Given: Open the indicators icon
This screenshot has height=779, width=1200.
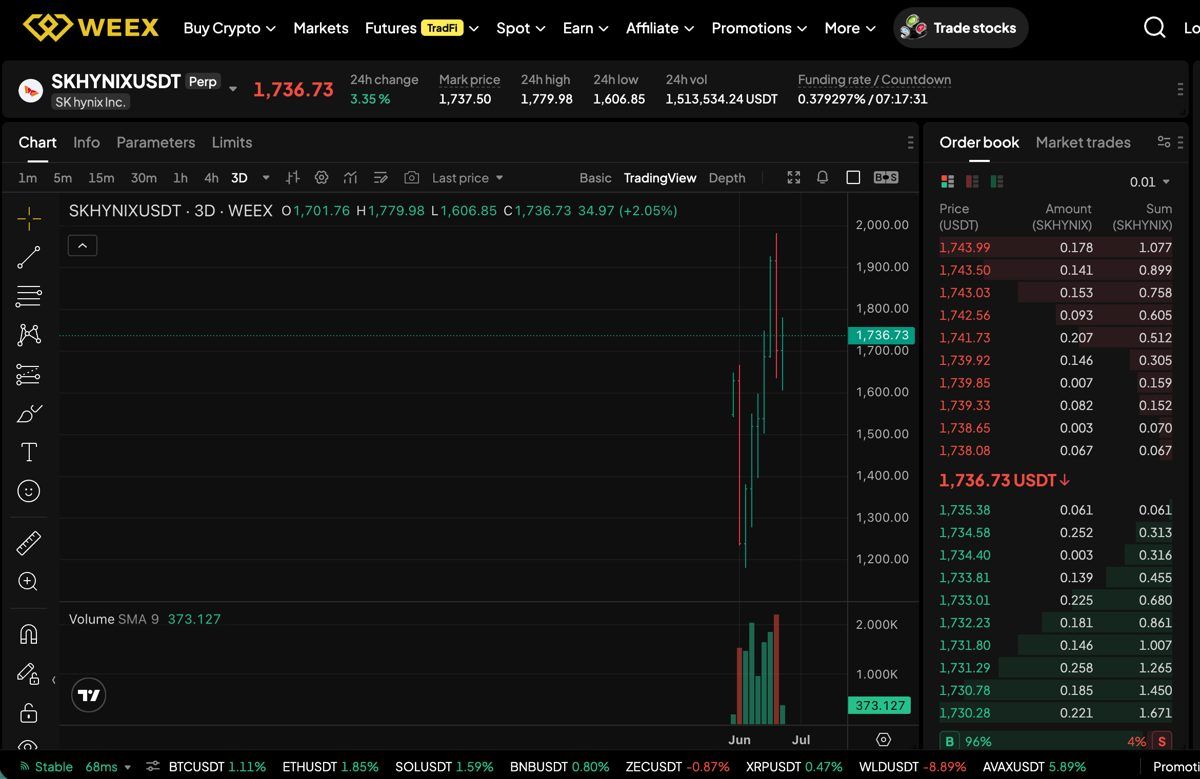Looking at the screenshot, I should point(350,178).
